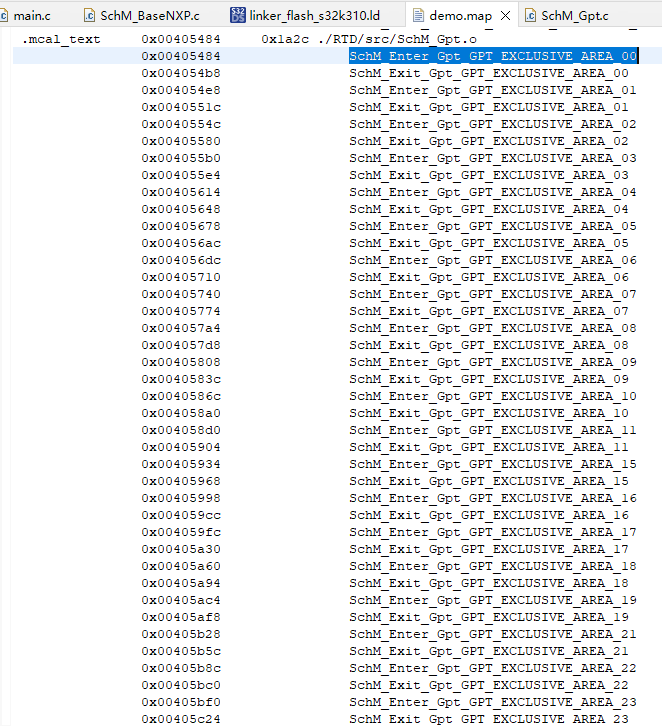
Task: Click SchM_Exit_Gpt_GPT_EXCLUSIVE_AREA_19 symbol
Action: pos(489,617)
